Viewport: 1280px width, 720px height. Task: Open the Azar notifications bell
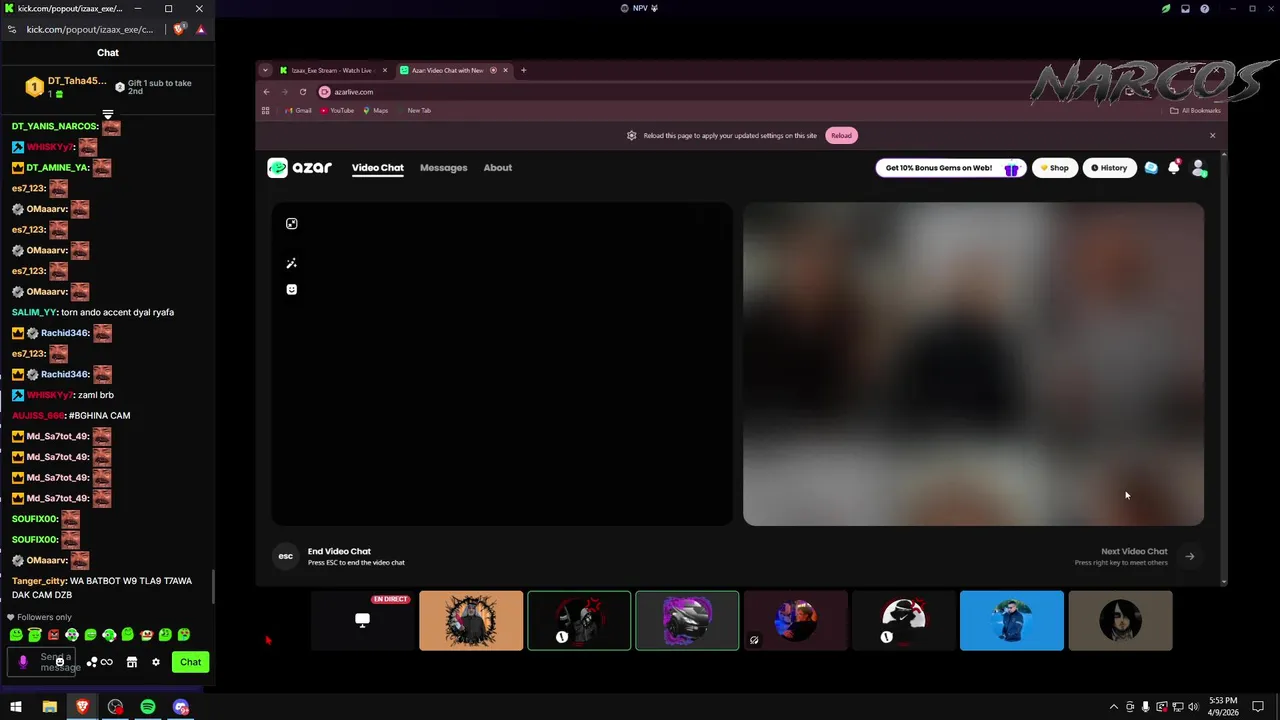point(1174,168)
